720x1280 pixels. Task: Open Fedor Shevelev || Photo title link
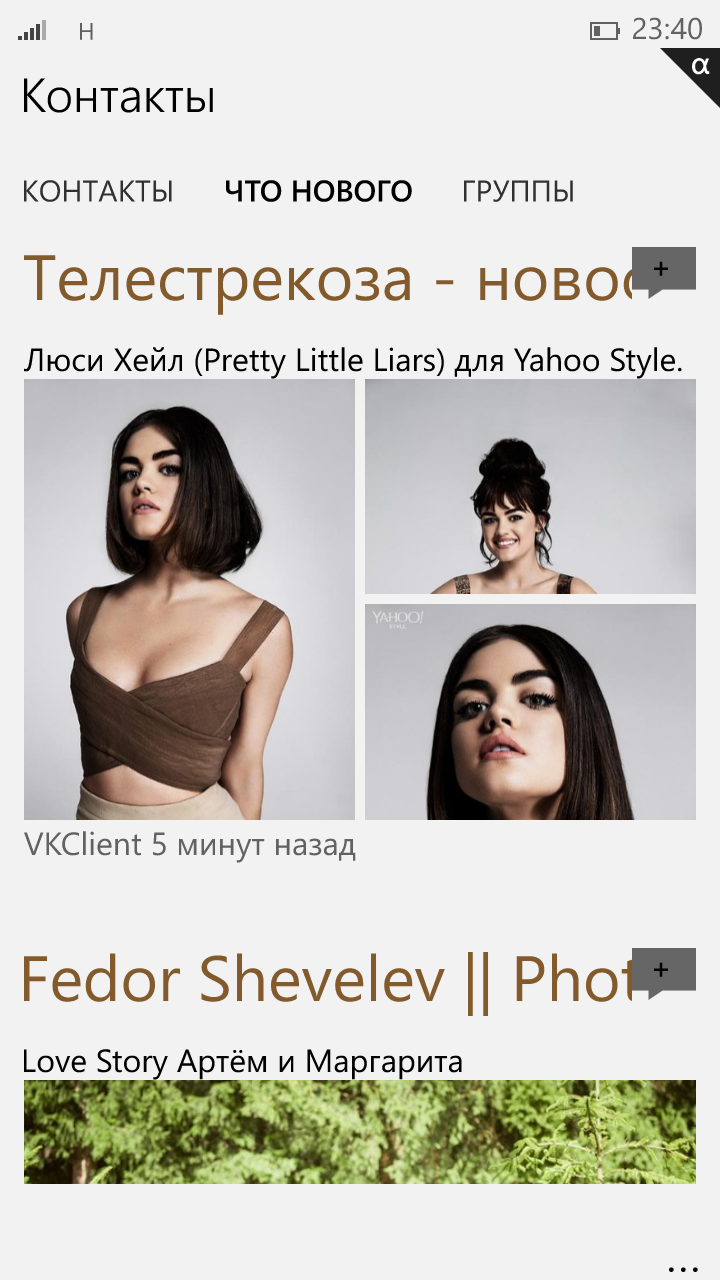pos(328,980)
